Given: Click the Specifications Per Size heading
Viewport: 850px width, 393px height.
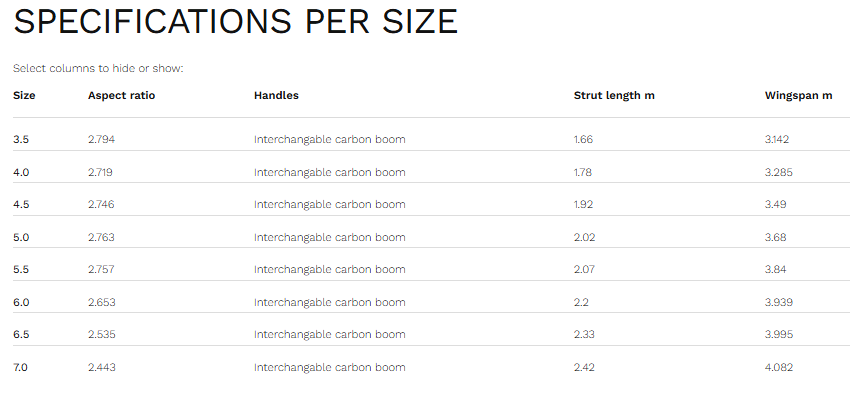Looking at the screenshot, I should [236, 21].
